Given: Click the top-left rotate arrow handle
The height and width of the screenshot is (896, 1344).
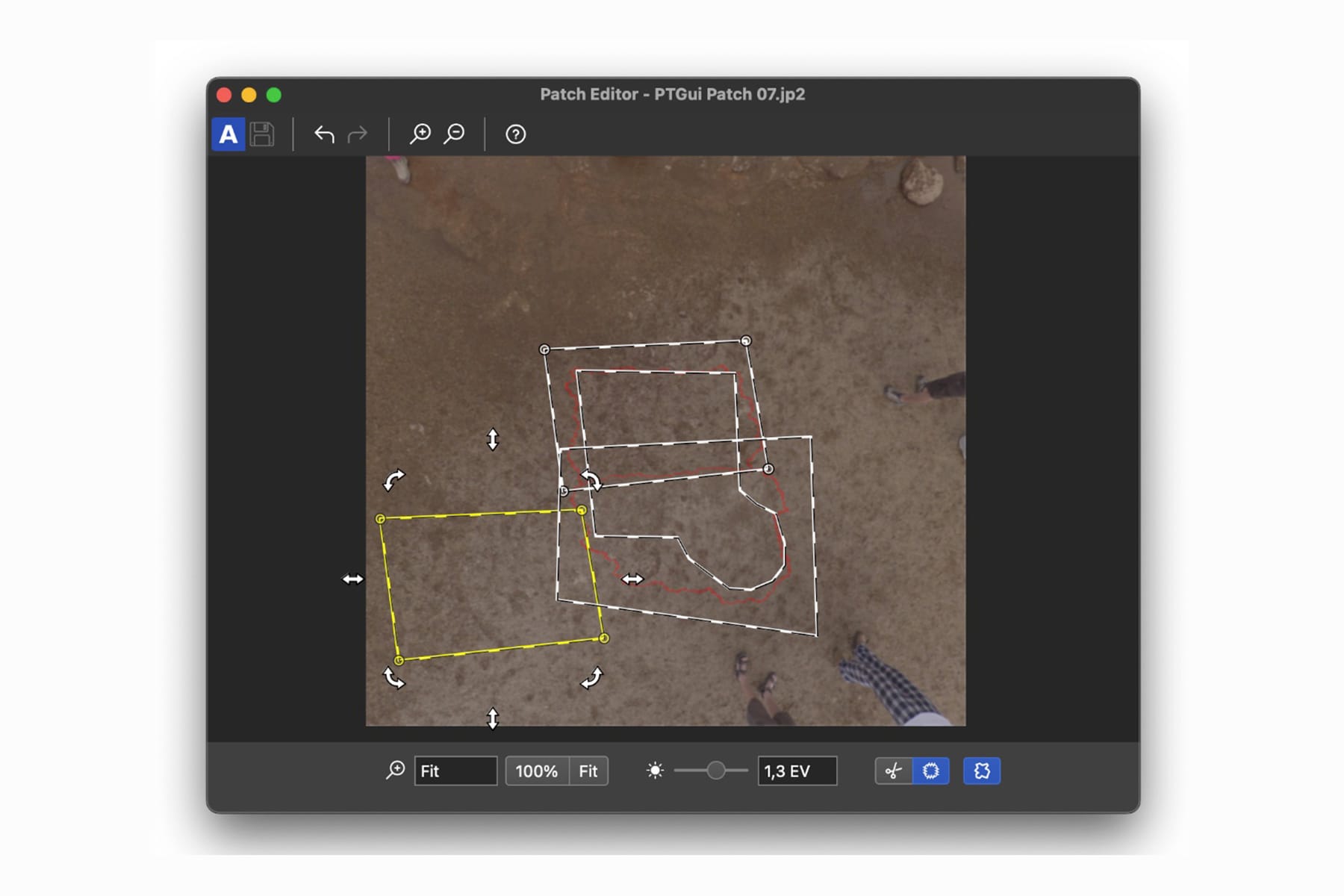Looking at the screenshot, I should pyautogui.click(x=393, y=480).
